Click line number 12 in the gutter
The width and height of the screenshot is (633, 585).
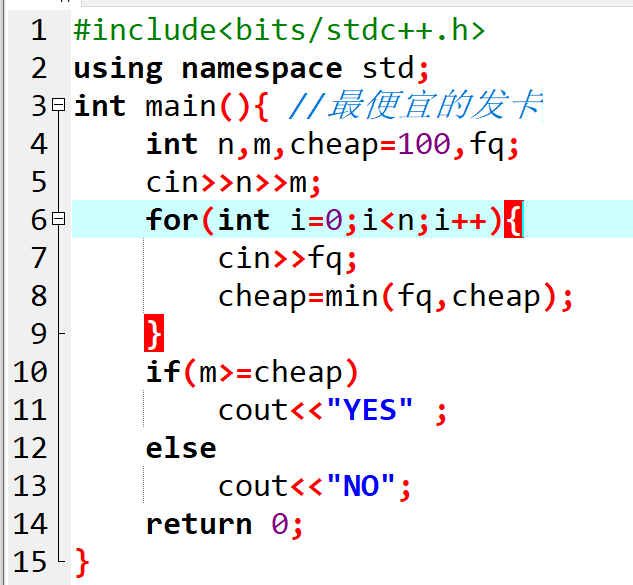(30, 448)
